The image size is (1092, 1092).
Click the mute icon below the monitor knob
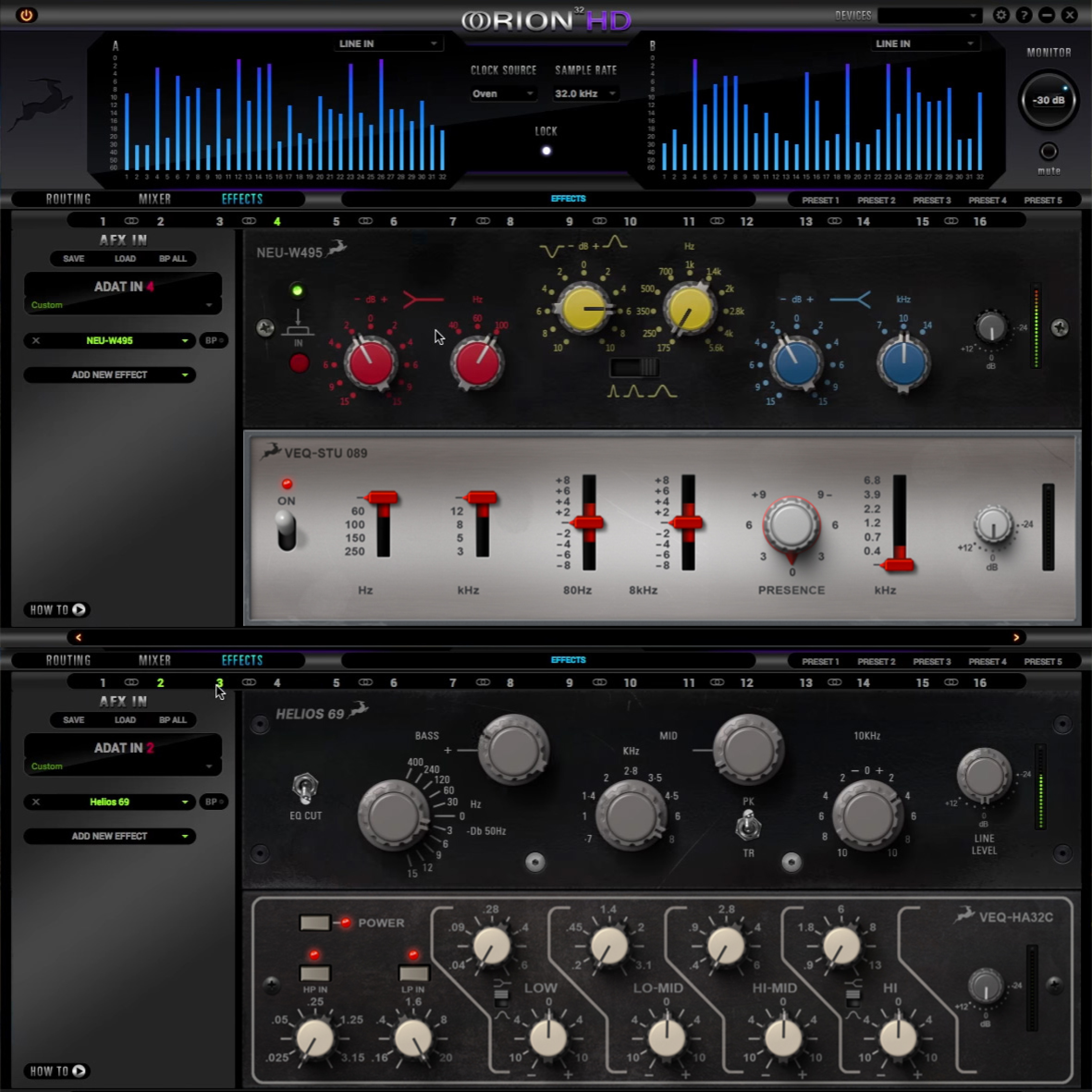pos(1048,150)
